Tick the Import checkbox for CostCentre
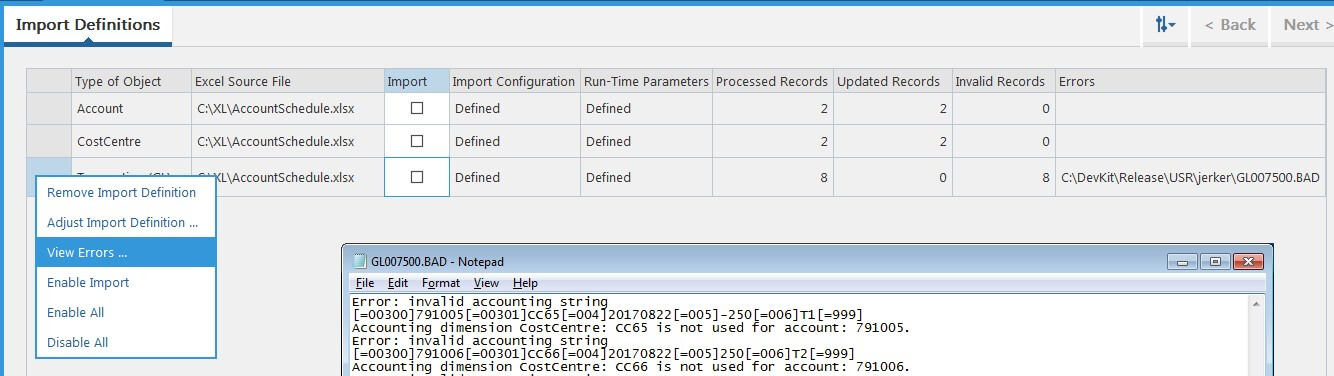Screen dimensions: 1334x376 point(417,142)
